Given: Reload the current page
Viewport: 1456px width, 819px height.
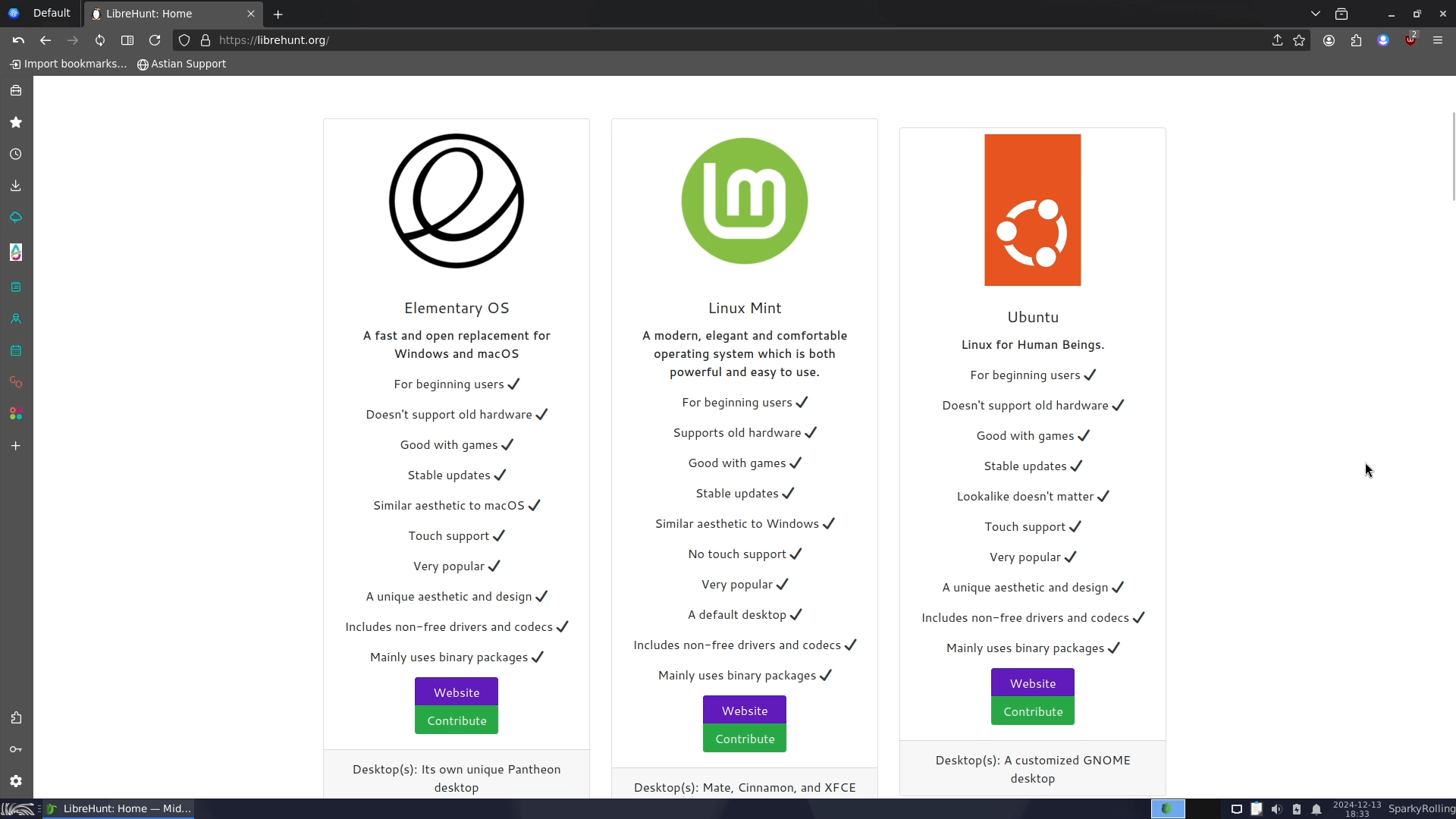Looking at the screenshot, I should click(x=155, y=40).
